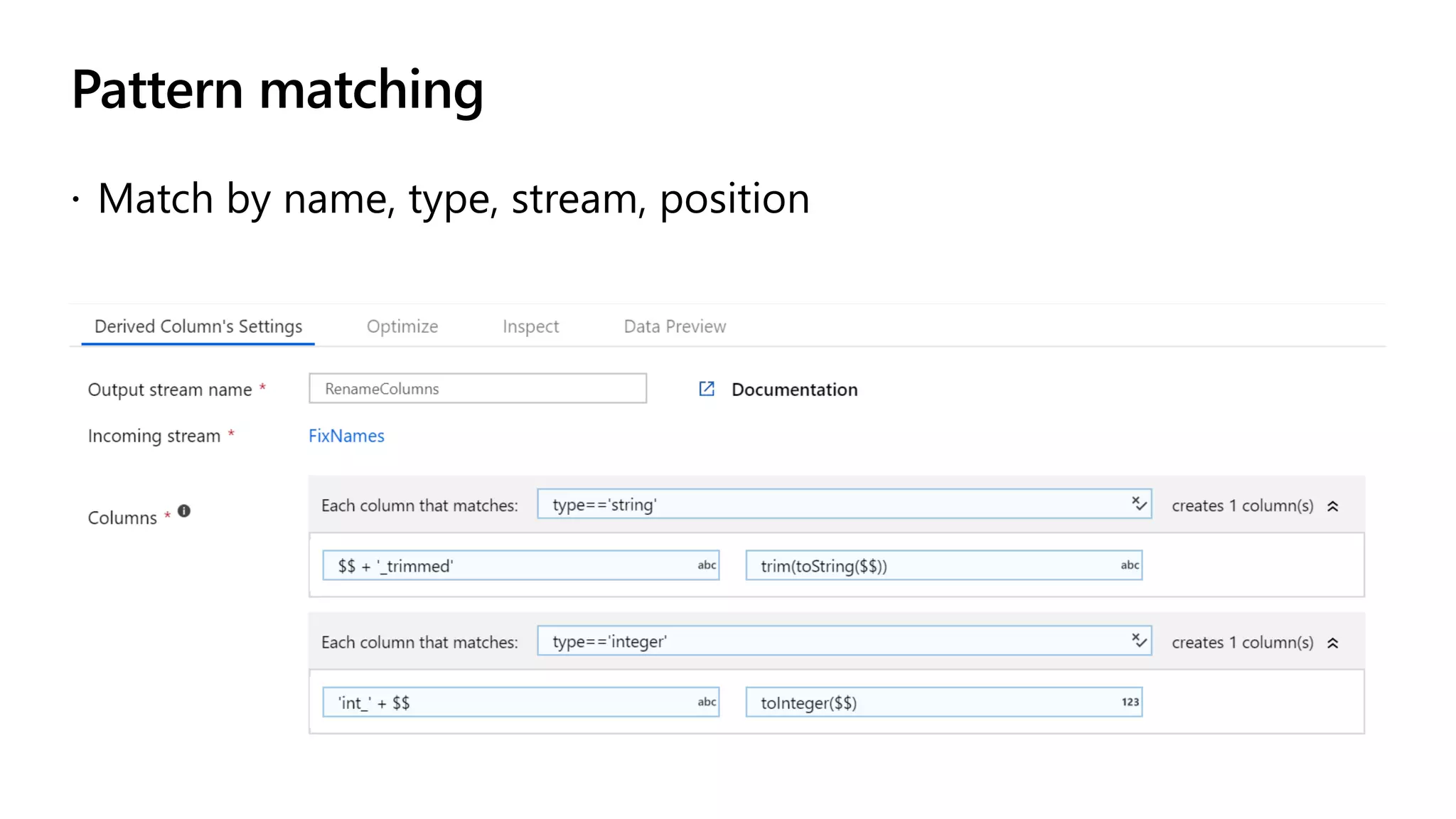The image size is (1456, 819).
Task: Click abc type icon in trim(toString($$)) field
Action: (x=1129, y=565)
